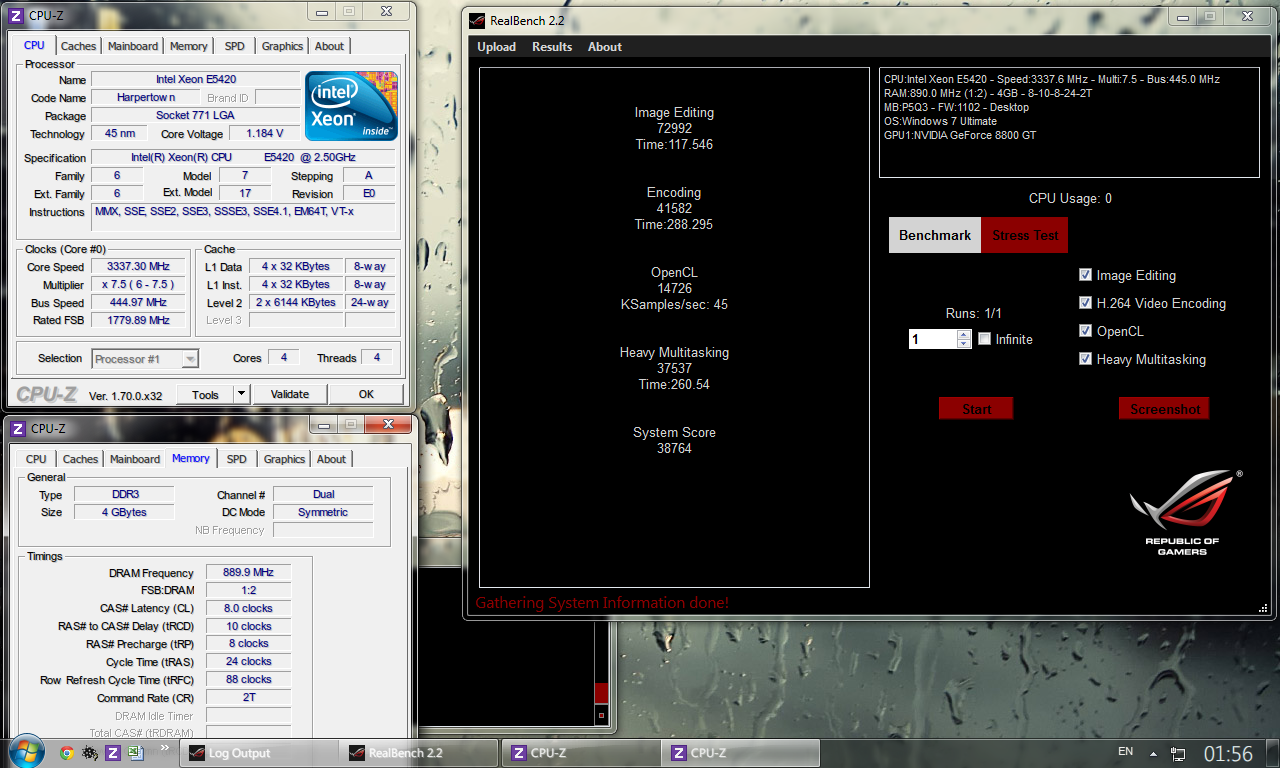Click the 'Gathering System Information done!' status text
This screenshot has width=1280, height=768.
click(x=602, y=602)
